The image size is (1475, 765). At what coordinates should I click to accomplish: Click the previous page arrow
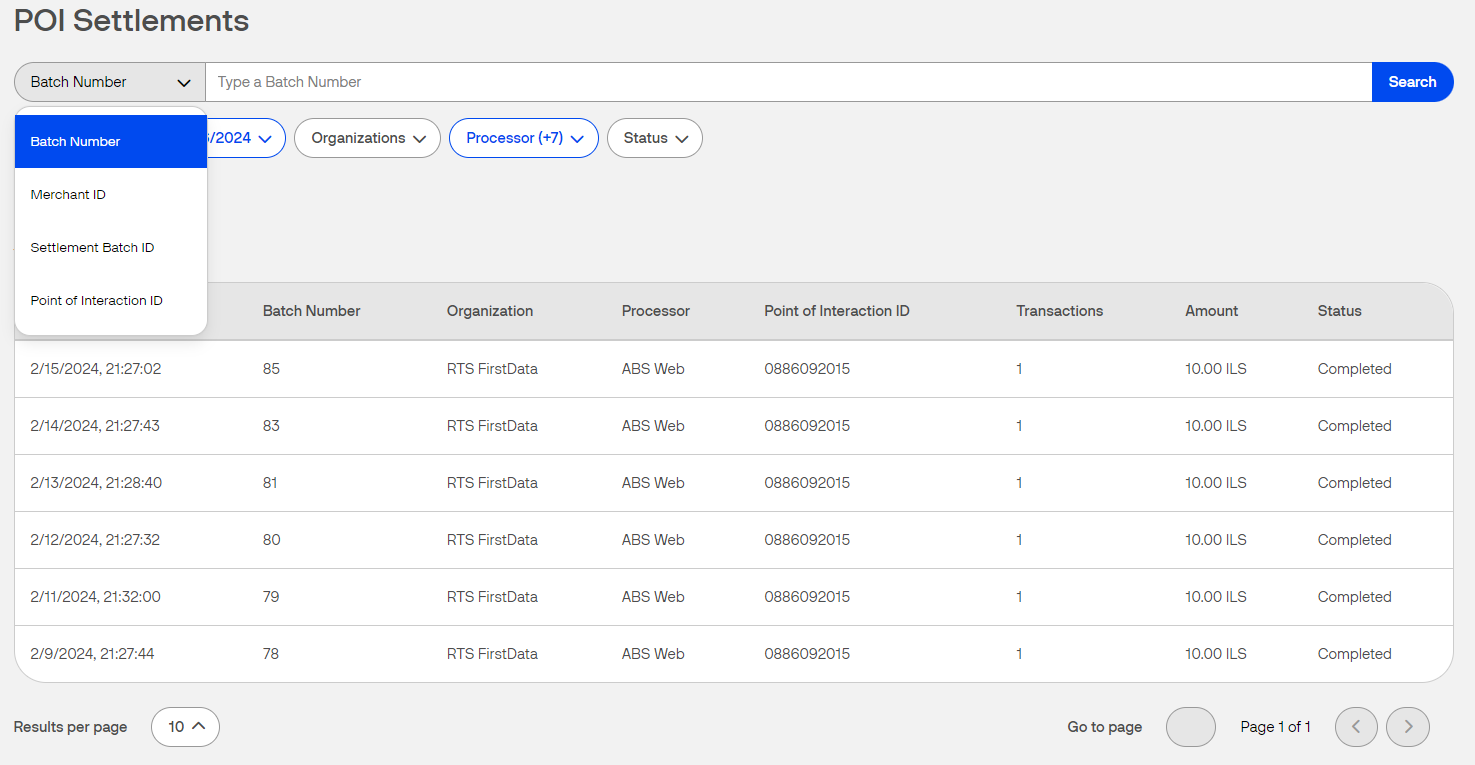[x=1356, y=727]
